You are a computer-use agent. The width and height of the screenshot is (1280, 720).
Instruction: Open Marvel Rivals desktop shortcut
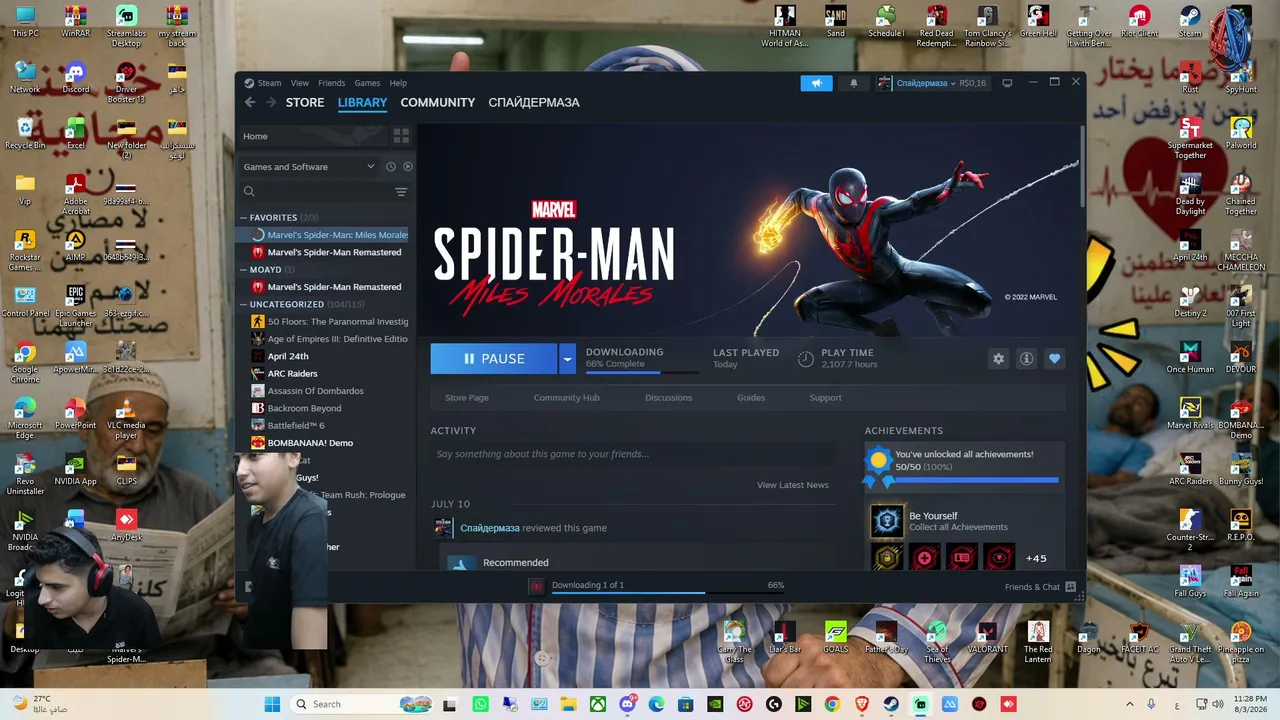[1190, 414]
